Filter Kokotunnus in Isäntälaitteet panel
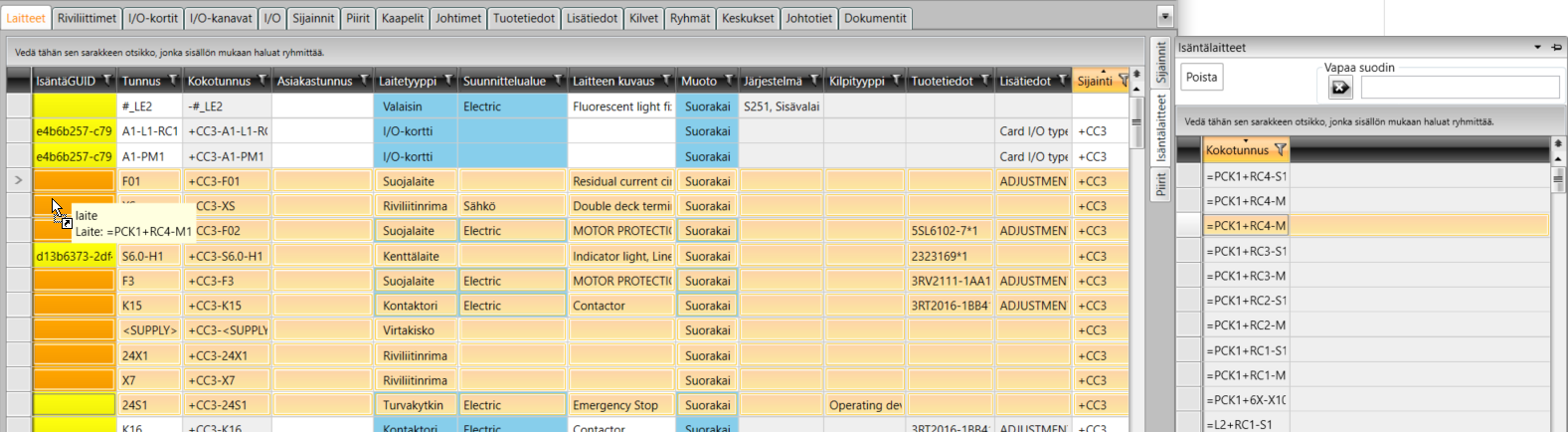1568x432 pixels. pos(1281,150)
